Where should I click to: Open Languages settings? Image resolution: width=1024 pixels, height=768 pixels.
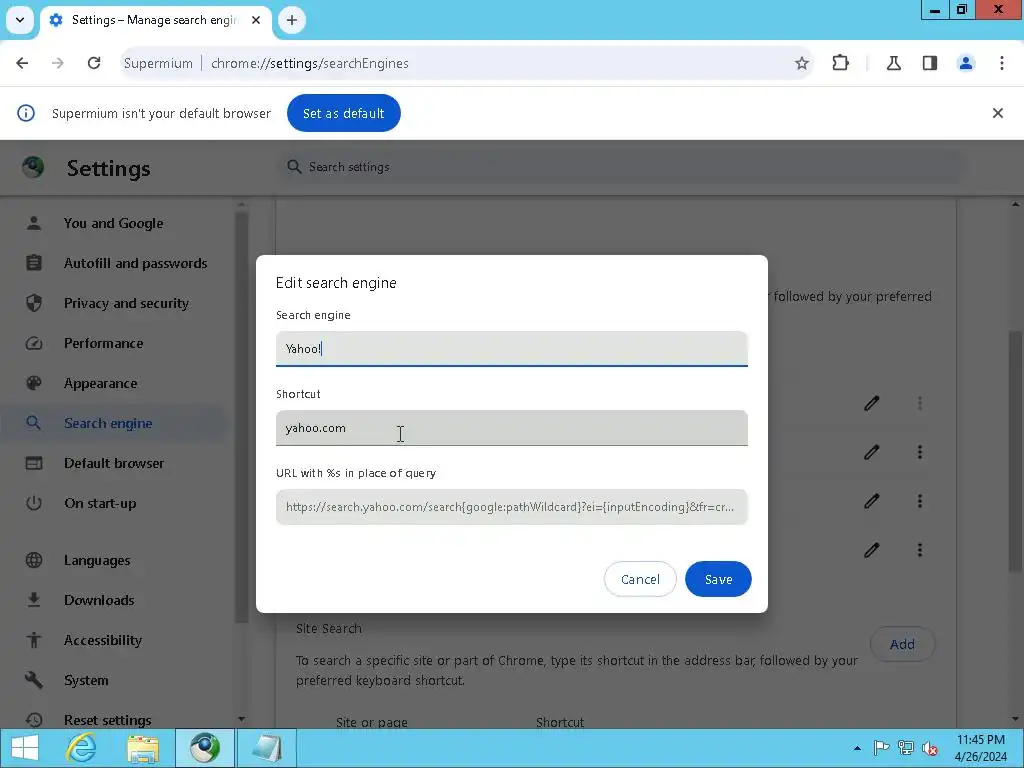tap(97, 560)
